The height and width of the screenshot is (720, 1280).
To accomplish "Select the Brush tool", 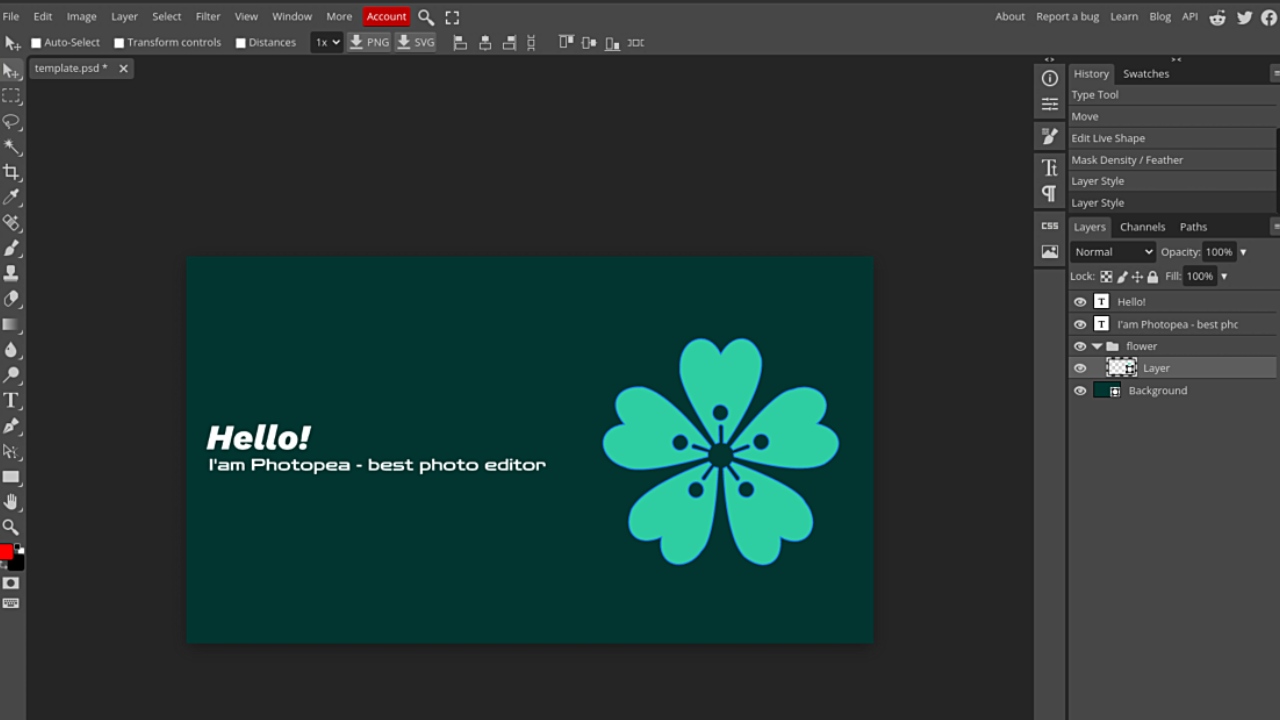I will (11, 248).
